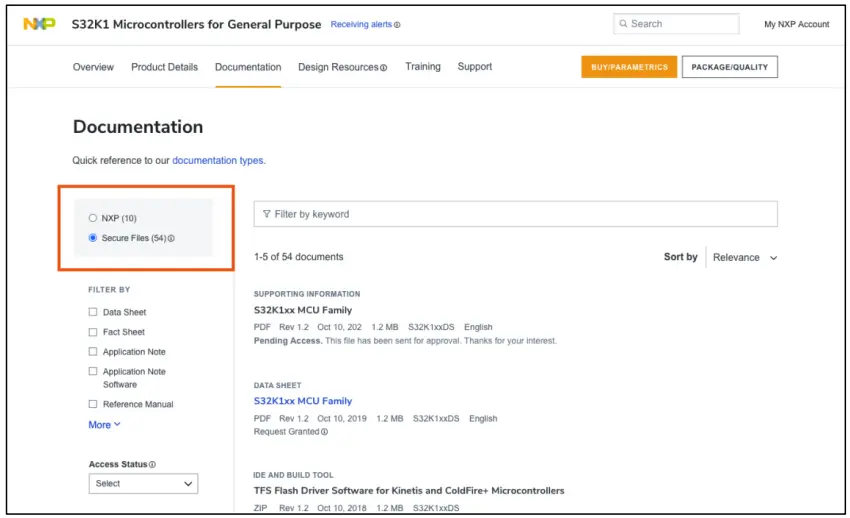Click the 1-5 of 54 documents count
The width and height of the screenshot is (850, 518).
(x=298, y=257)
